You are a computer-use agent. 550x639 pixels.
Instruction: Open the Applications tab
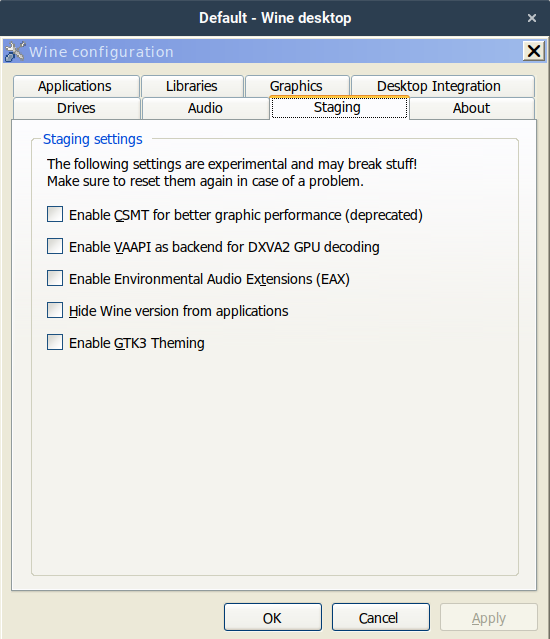click(76, 86)
